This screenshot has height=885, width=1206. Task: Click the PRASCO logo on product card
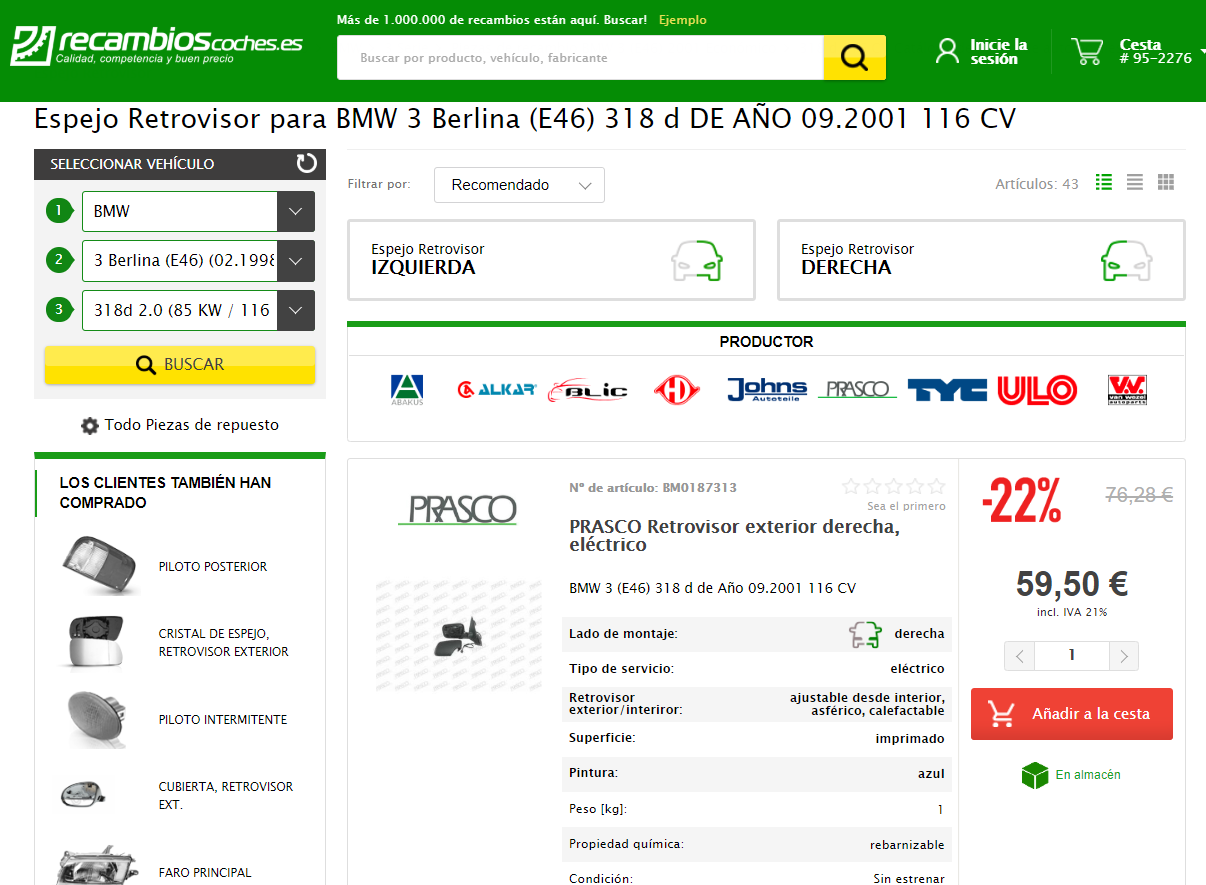[457, 508]
